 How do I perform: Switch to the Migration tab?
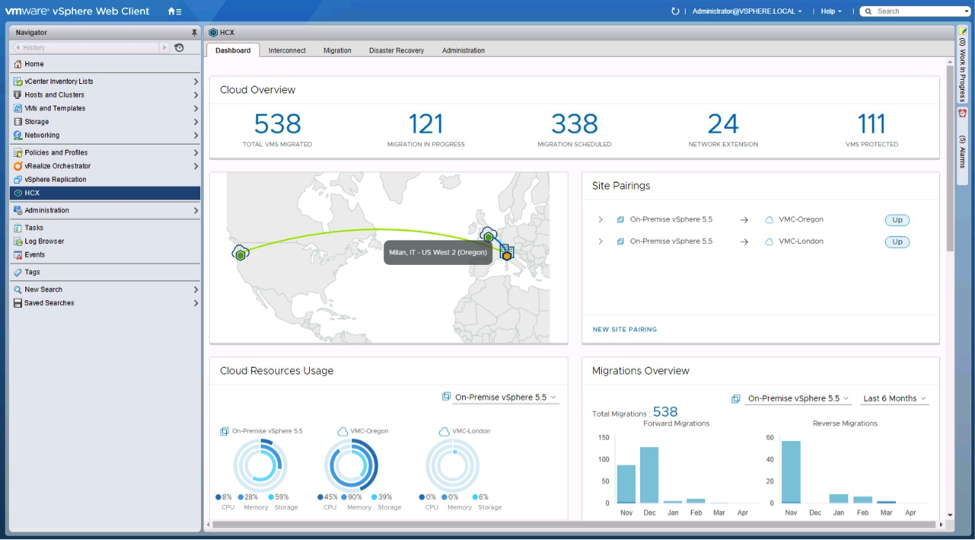coord(337,50)
